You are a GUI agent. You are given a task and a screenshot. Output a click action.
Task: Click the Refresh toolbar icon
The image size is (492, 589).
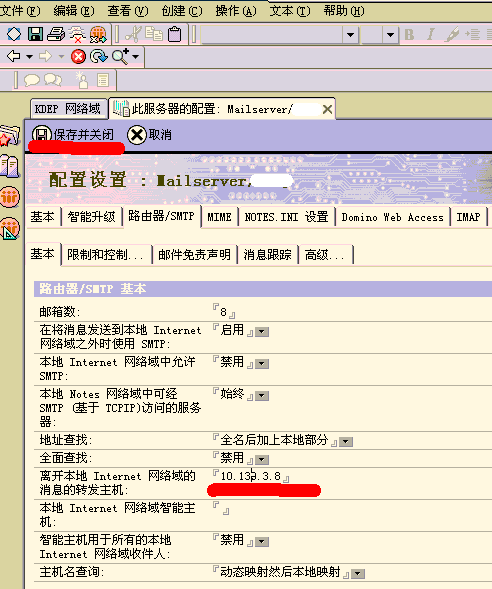click(x=99, y=57)
